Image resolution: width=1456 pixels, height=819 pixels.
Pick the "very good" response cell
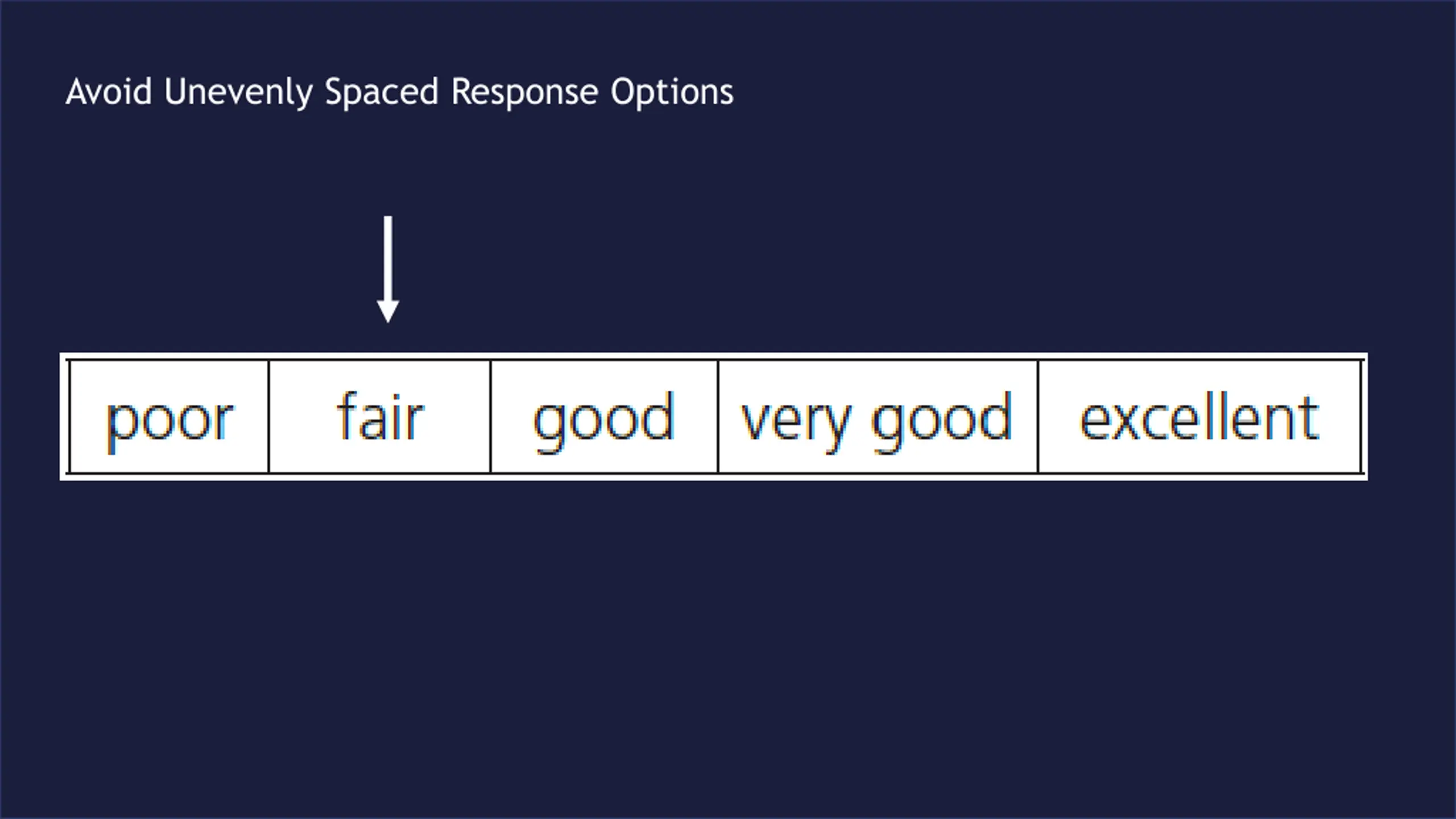tap(878, 416)
